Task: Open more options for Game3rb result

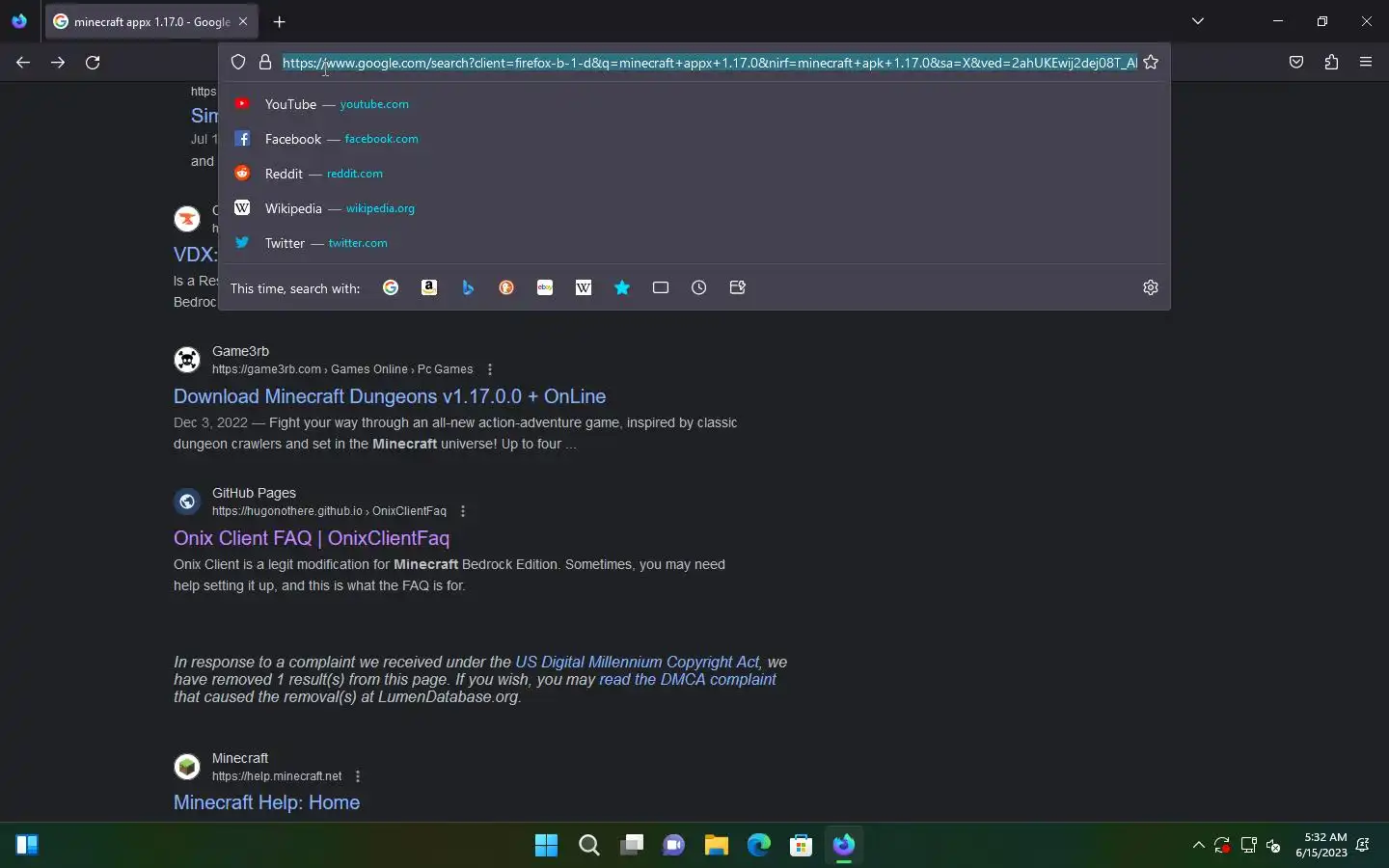Action: (x=490, y=369)
